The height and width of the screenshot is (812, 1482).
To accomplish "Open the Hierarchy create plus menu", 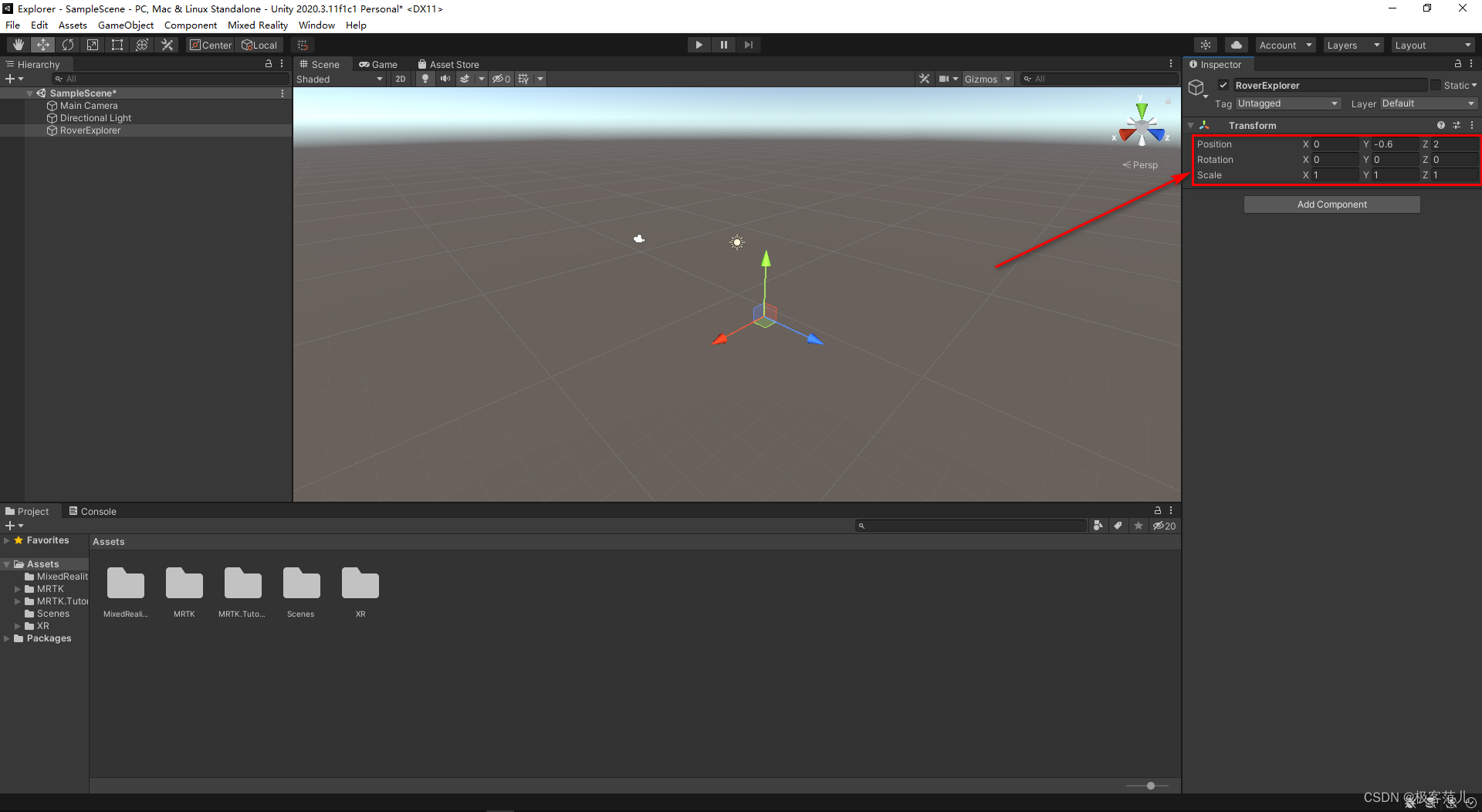I will coord(14,79).
